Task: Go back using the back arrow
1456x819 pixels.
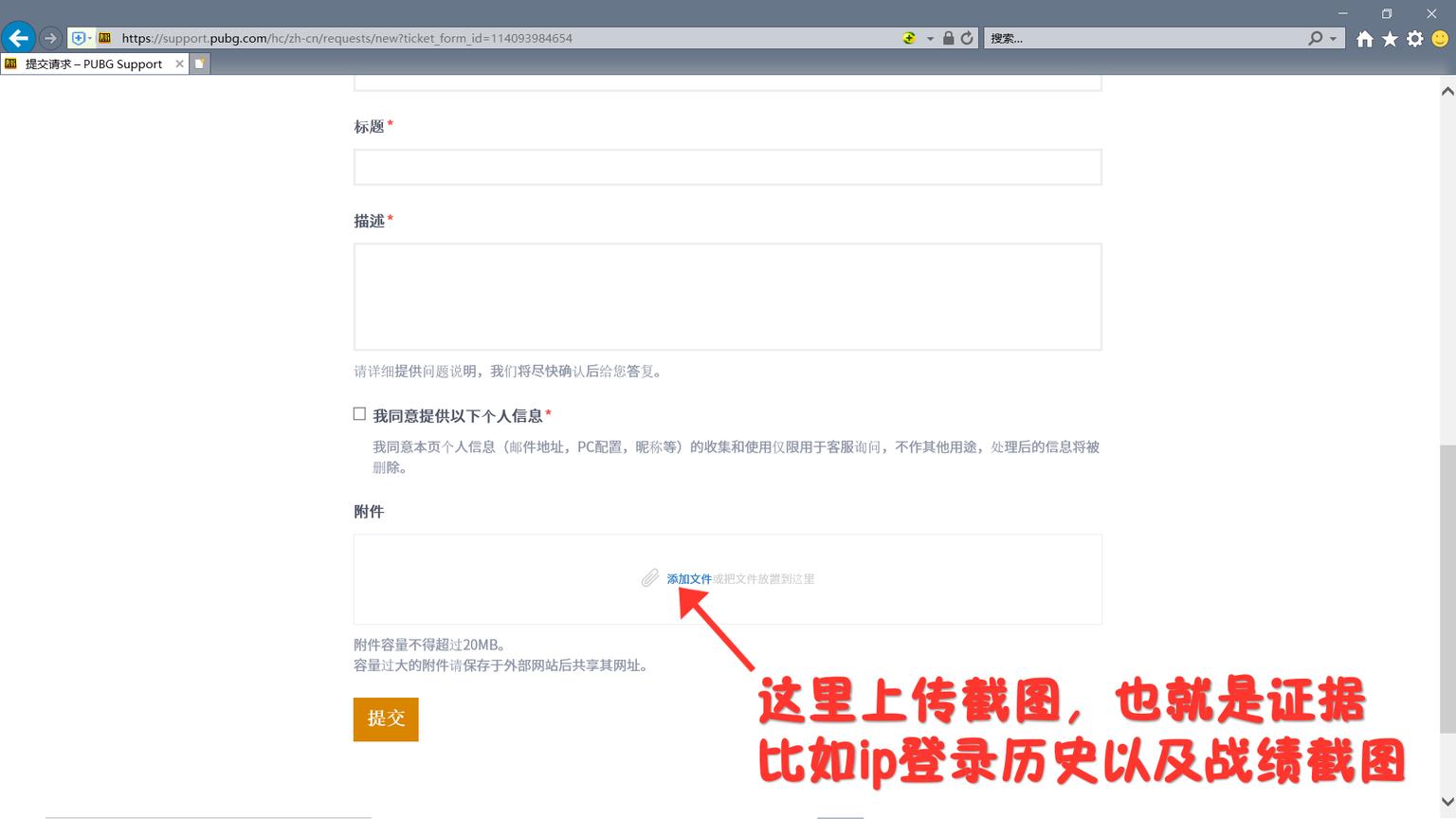Action: click(x=18, y=37)
